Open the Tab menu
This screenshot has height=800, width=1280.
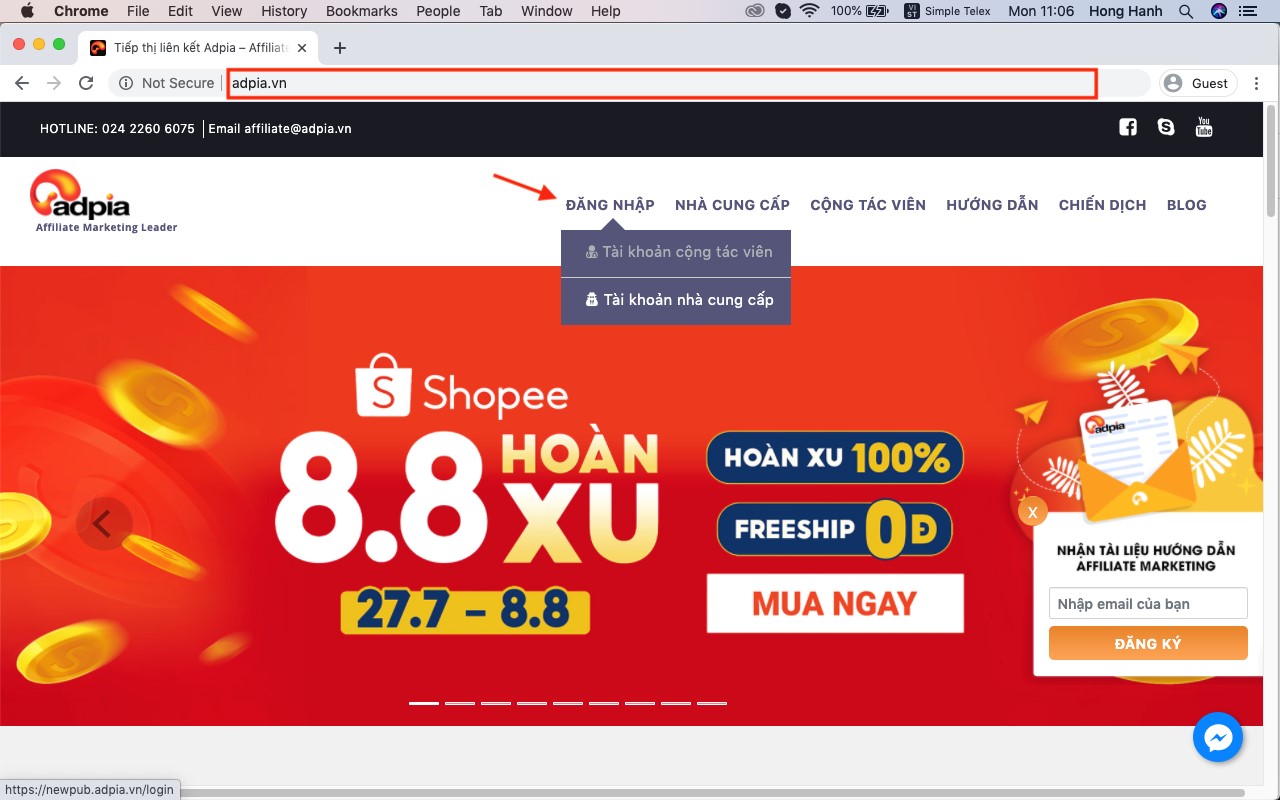pyautogui.click(x=491, y=11)
